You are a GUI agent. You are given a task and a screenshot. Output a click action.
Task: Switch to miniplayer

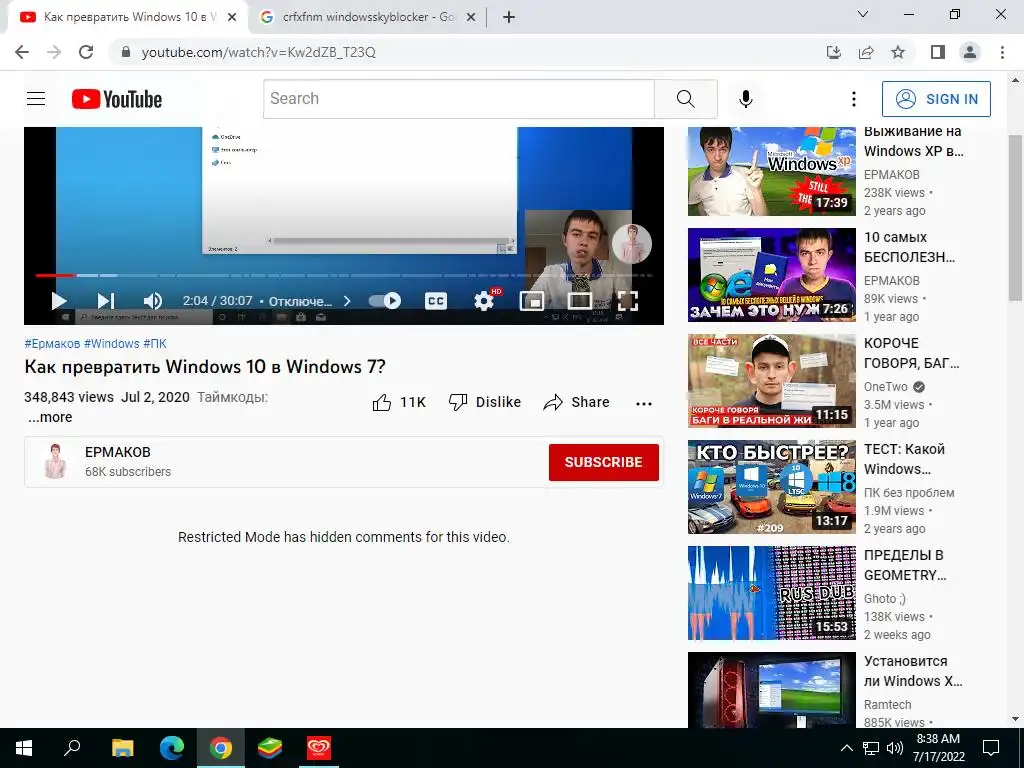pos(532,301)
